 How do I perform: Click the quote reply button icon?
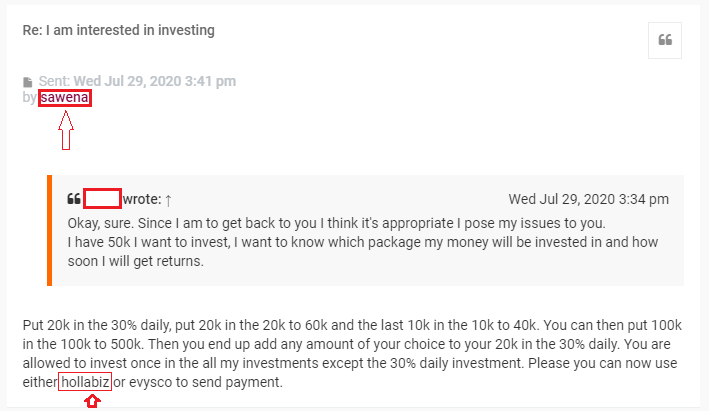665,40
